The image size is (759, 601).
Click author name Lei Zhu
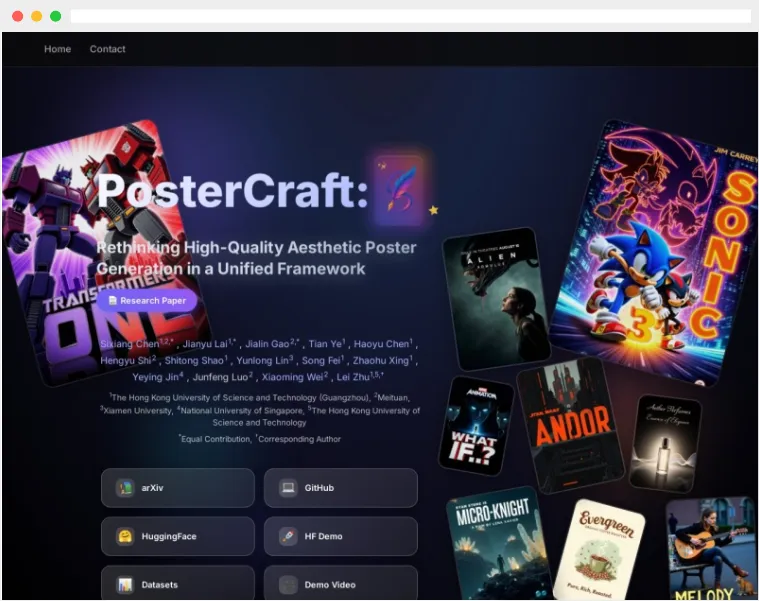(353, 377)
